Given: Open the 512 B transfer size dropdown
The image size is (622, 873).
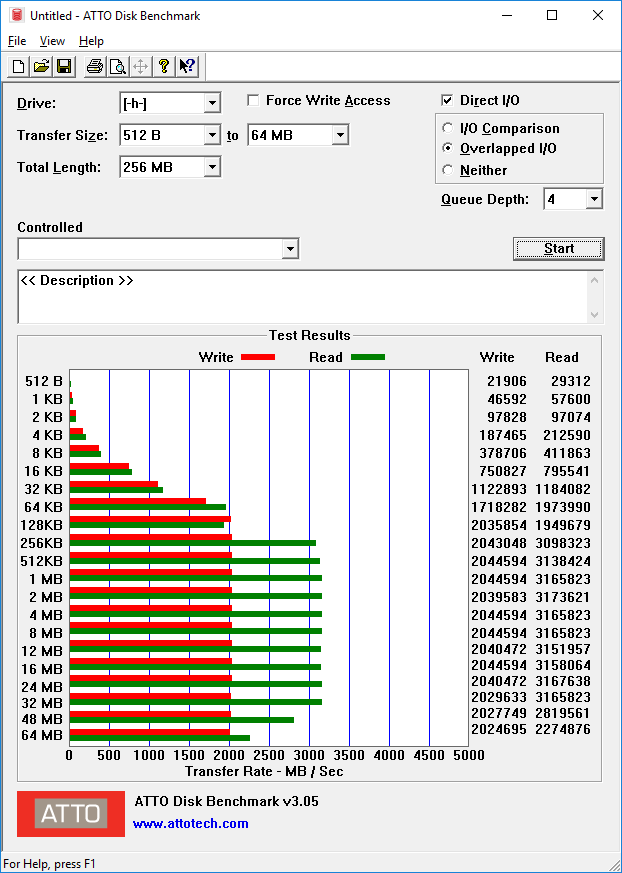Looking at the screenshot, I should (212, 135).
